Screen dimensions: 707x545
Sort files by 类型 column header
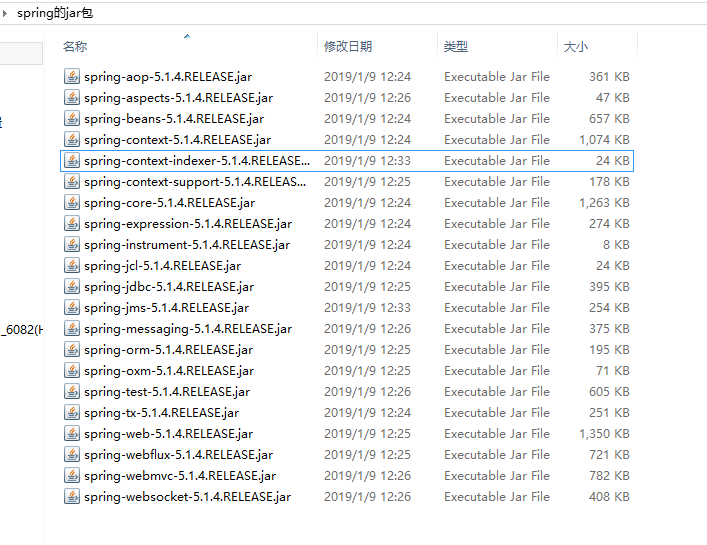point(455,46)
